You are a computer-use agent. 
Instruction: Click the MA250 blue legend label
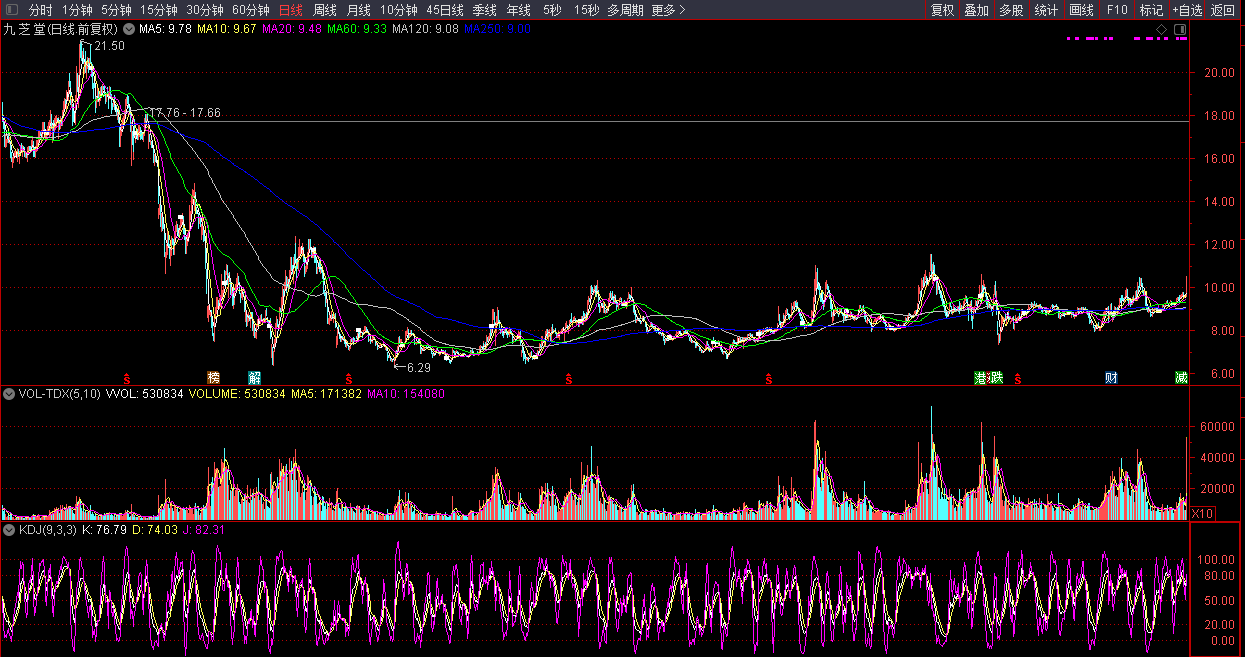505,29
